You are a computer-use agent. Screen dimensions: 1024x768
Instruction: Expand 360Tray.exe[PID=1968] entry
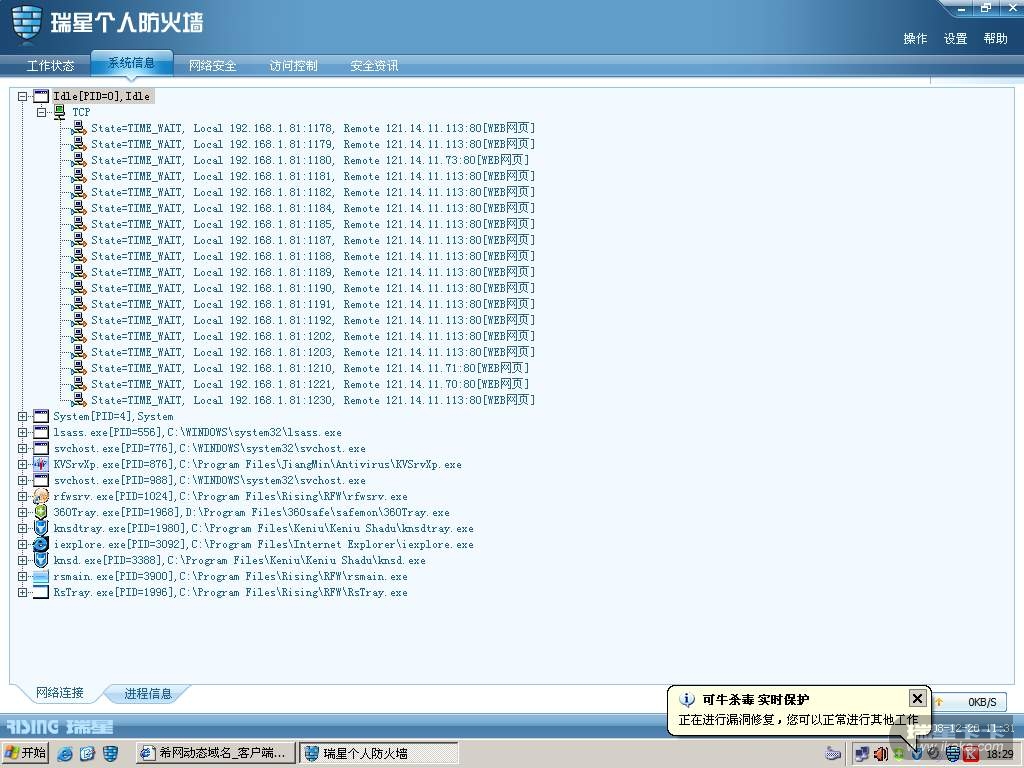22,512
